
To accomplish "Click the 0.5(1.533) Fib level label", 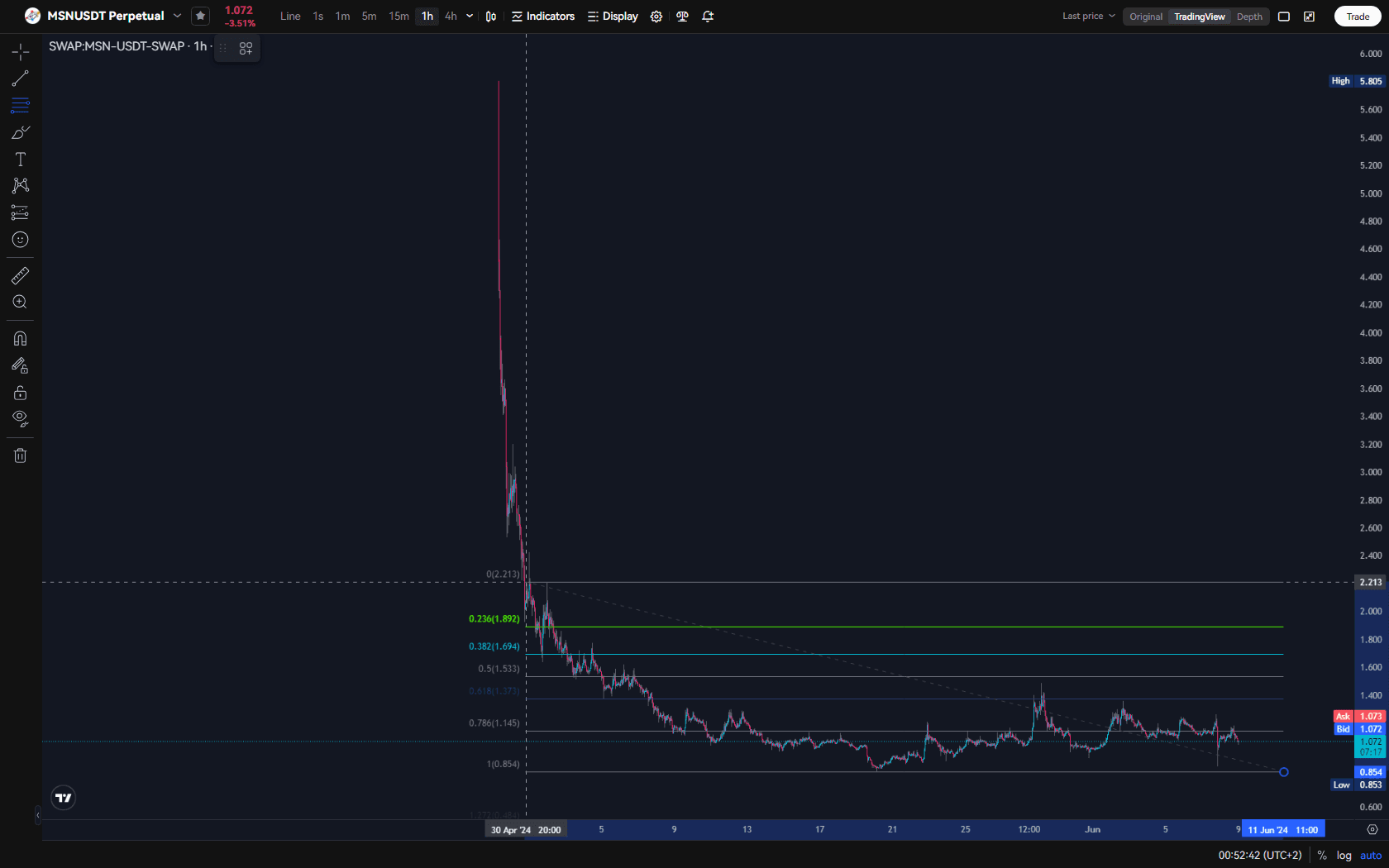I will pyautogui.click(x=499, y=669).
